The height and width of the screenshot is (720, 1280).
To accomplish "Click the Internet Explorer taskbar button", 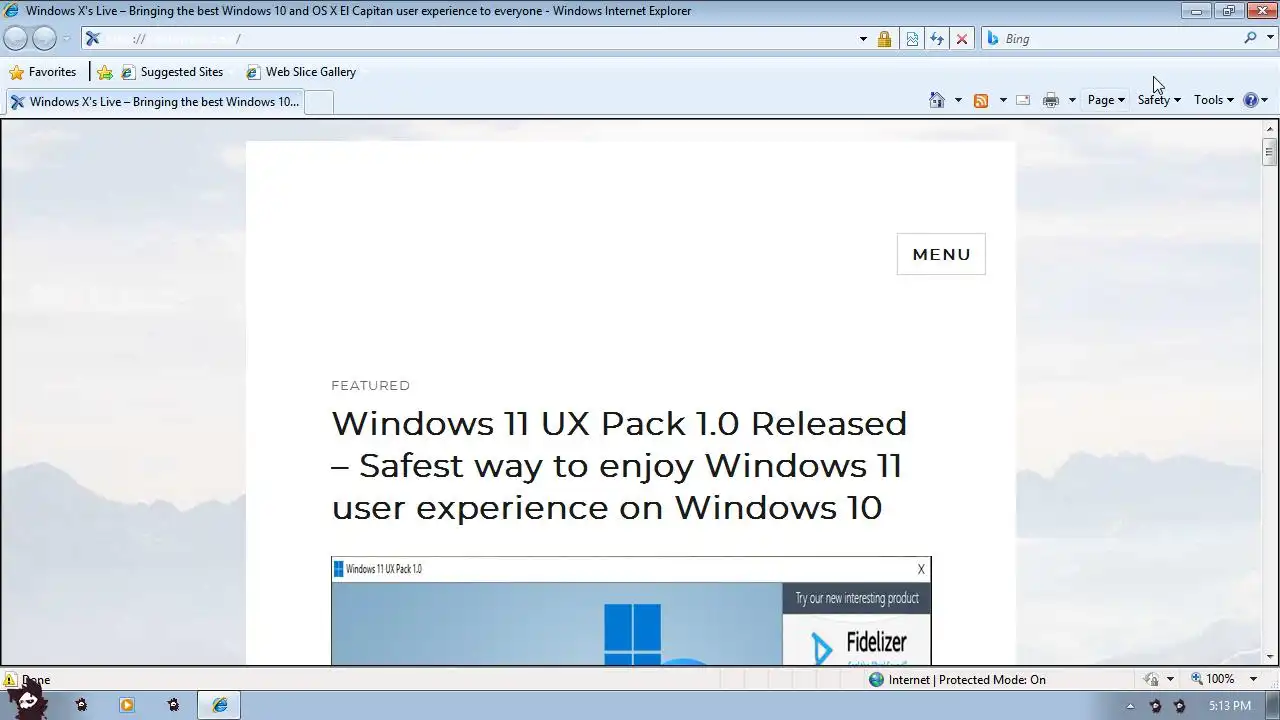I will pos(220,705).
